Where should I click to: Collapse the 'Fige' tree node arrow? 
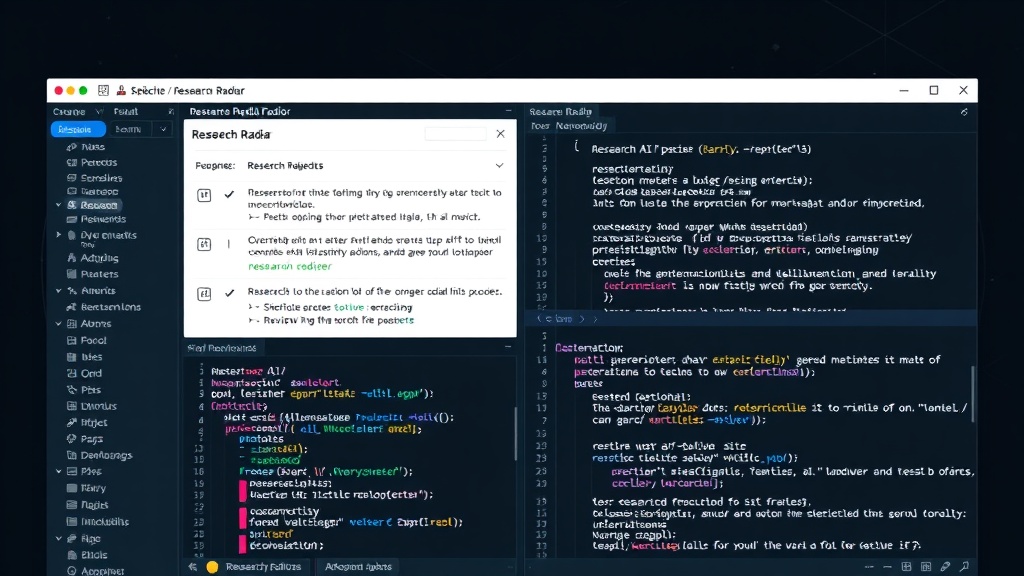[x=58, y=539]
